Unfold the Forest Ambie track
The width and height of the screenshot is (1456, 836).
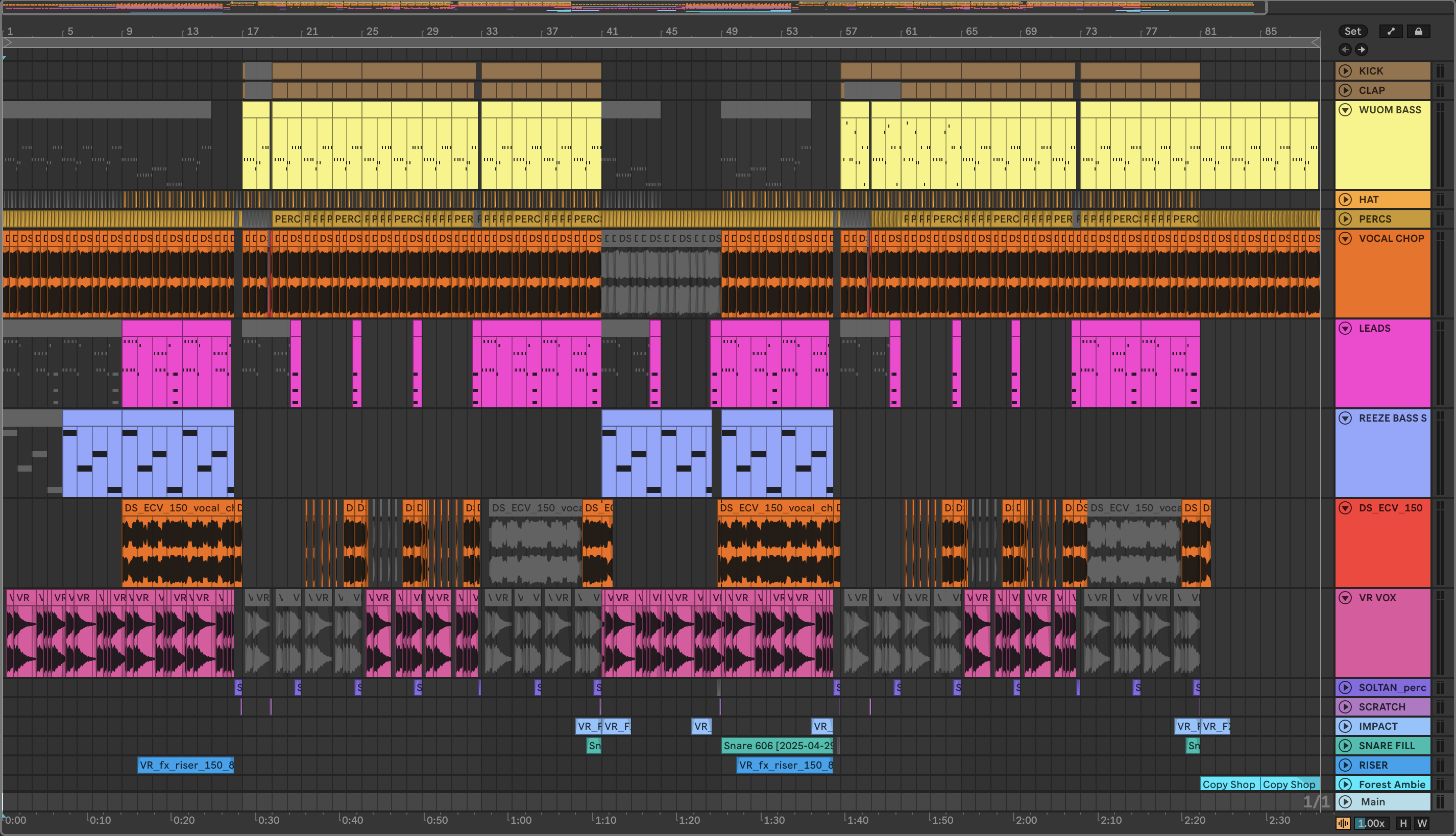(x=1345, y=784)
